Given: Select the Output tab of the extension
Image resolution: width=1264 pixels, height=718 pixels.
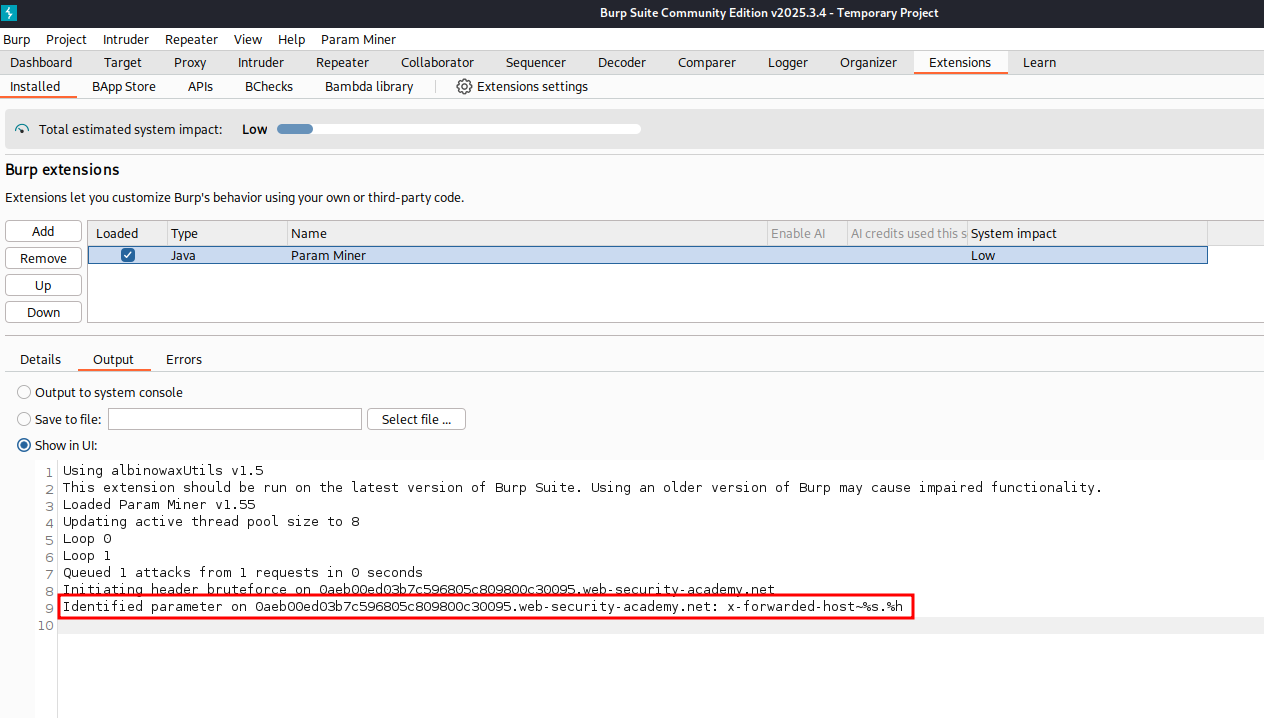Looking at the screenshot, I should pyautogui.click(x=113, y=360).
